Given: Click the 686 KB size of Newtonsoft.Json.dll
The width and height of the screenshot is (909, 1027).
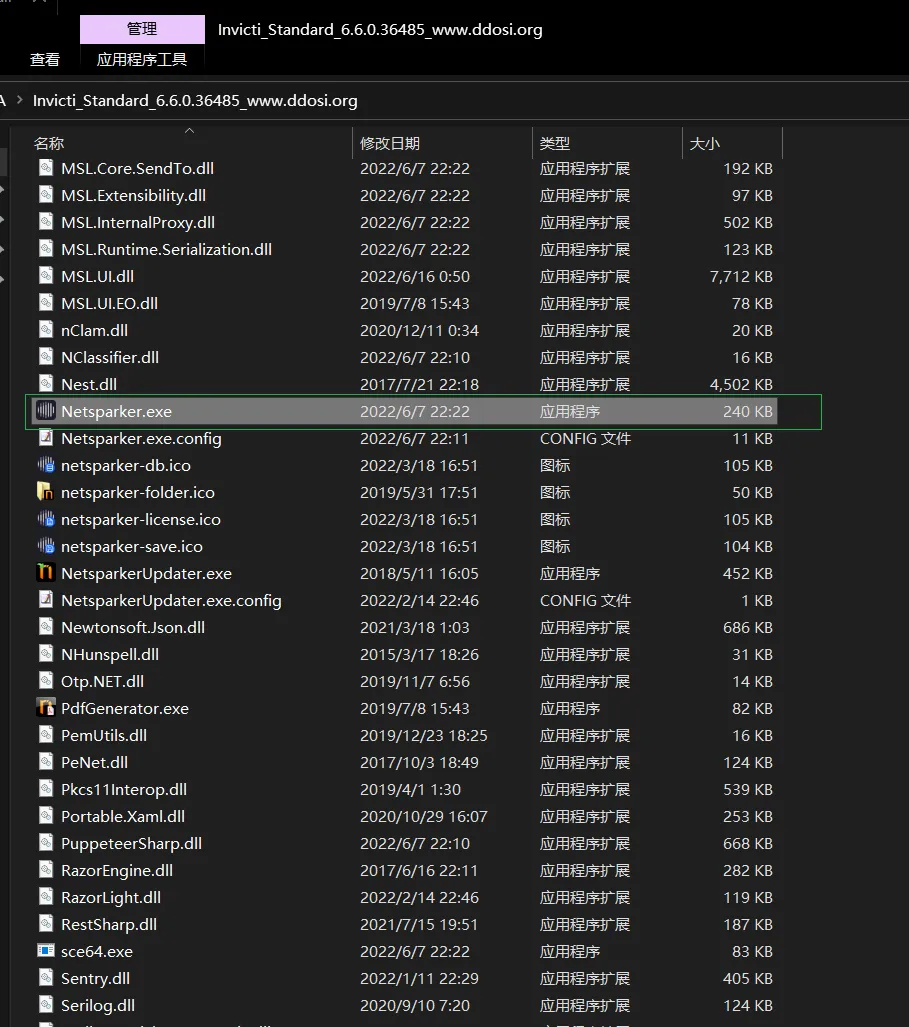Looking at the screenshot, I should tap(748, 627).
